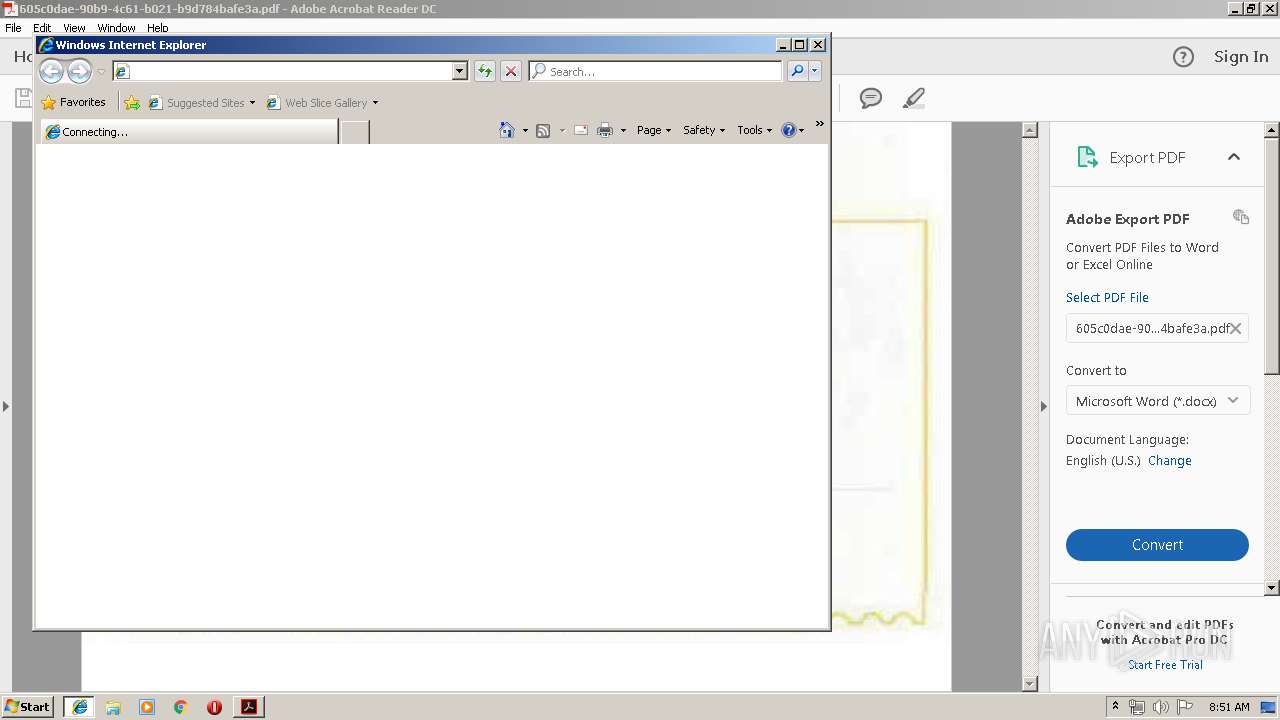Image resolution: width=1280 pixels, height=720 pixels.
Task: Select the Connecting... tab in IE
Action: point(189,131)
